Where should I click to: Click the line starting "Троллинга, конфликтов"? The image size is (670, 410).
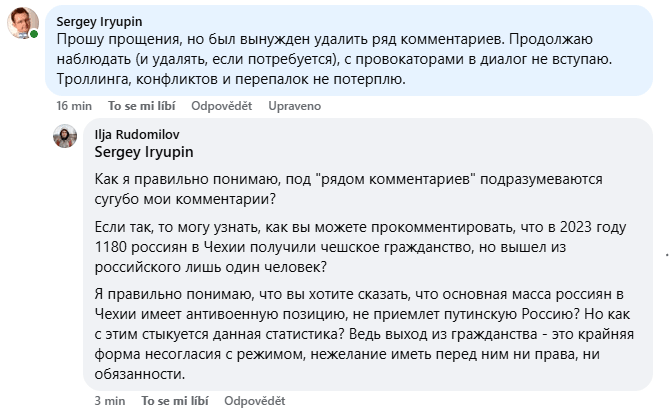tap(231, 79)
